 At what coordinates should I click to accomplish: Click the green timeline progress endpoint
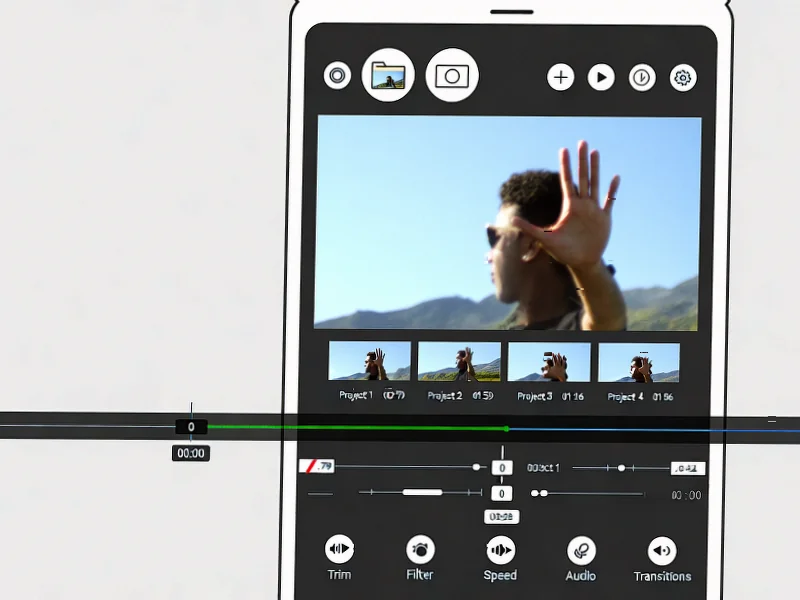(x=506, y=428)
